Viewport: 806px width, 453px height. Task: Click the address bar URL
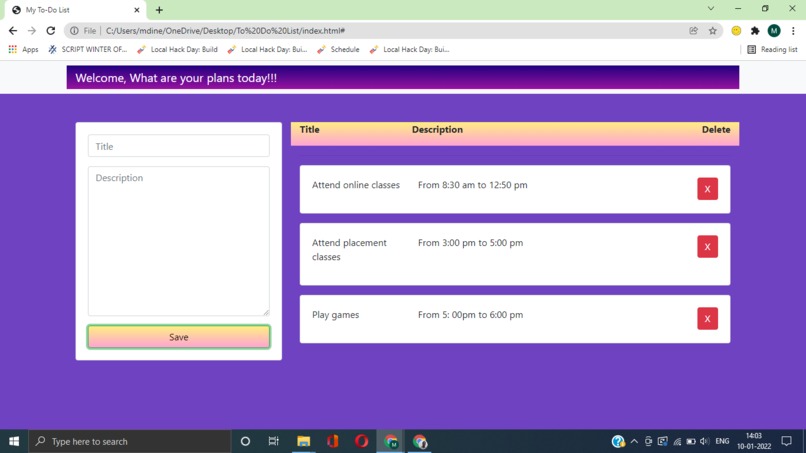tap(225, 31)
